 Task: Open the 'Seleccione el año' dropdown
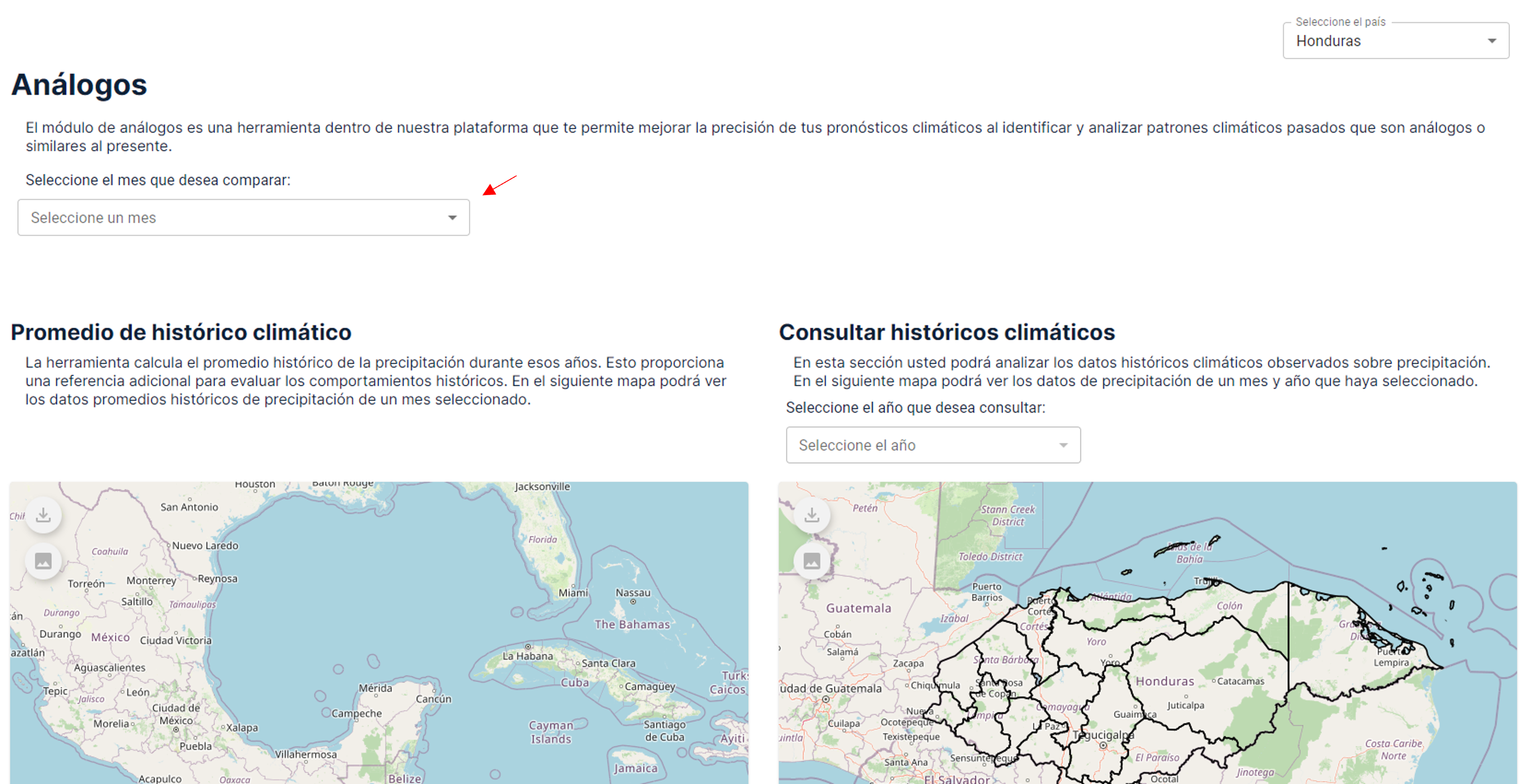(933, 445)
